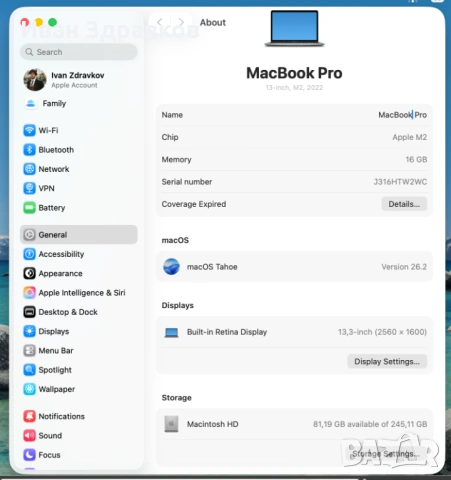Select the Desktop & Dock label

tap(68, 312)
